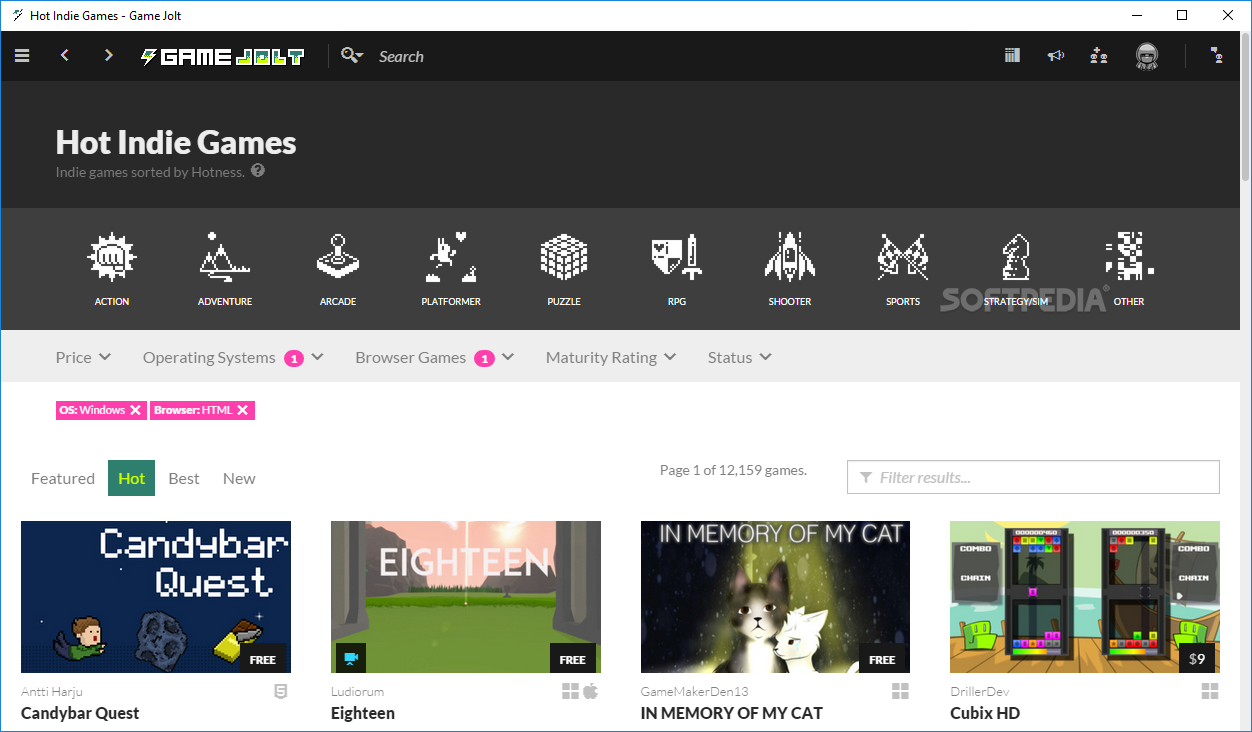Switch to the Featured tab
Image resolution: width=1252 pixels, height=732 pixels.
click(x=63, y=478)
